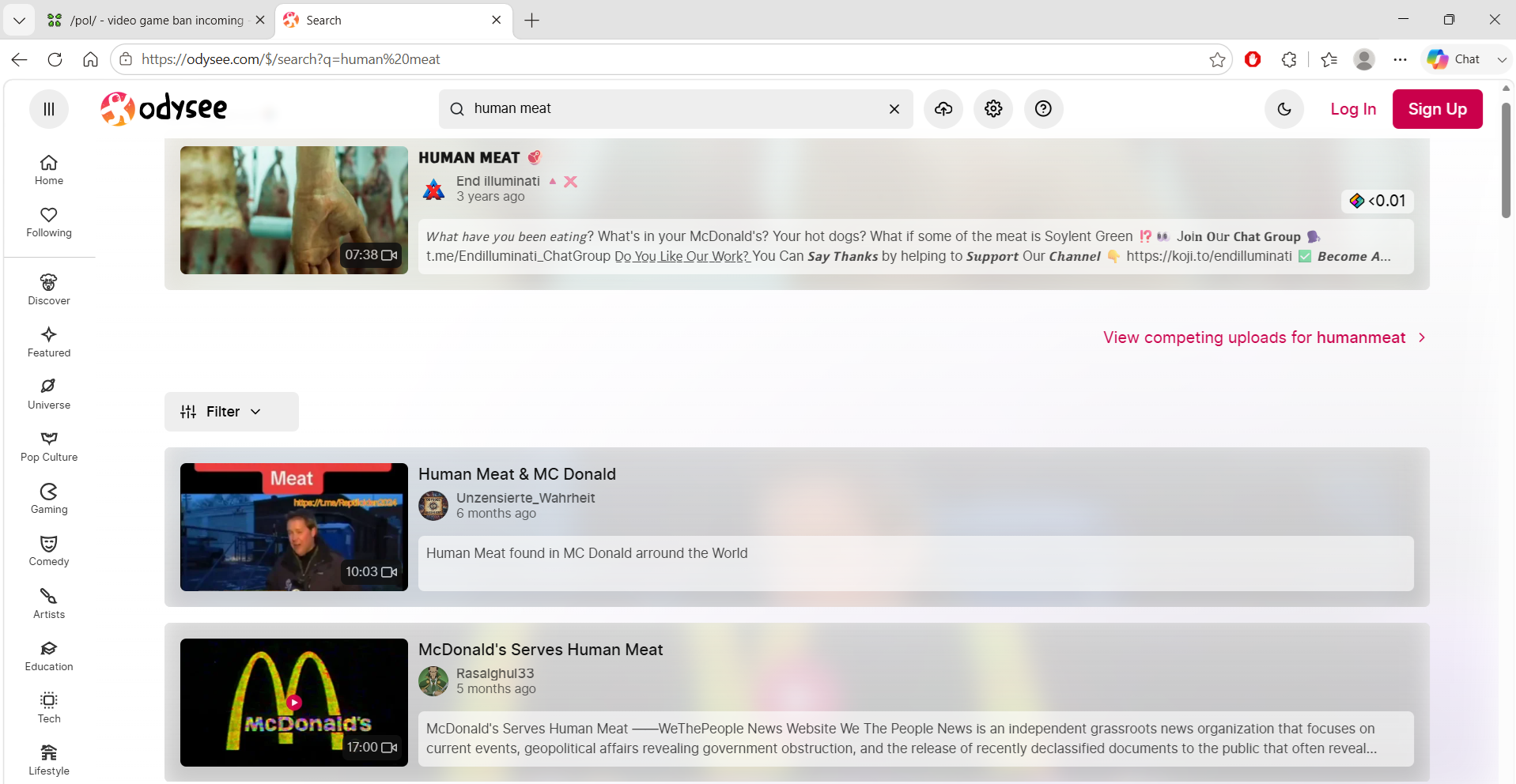Open Comedy category in sidebar
The width and height of the screenshot is (1516, 784).
[49, 551]
